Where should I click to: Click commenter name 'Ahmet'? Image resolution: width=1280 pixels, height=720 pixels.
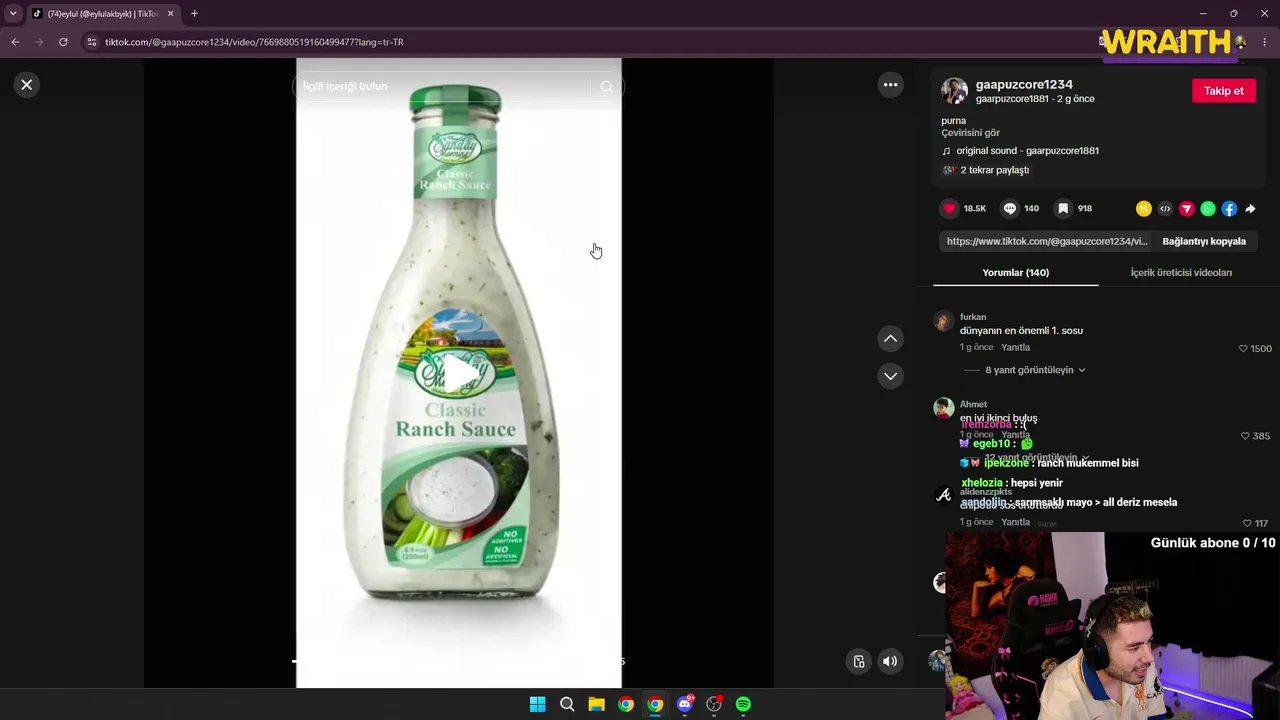973,404
